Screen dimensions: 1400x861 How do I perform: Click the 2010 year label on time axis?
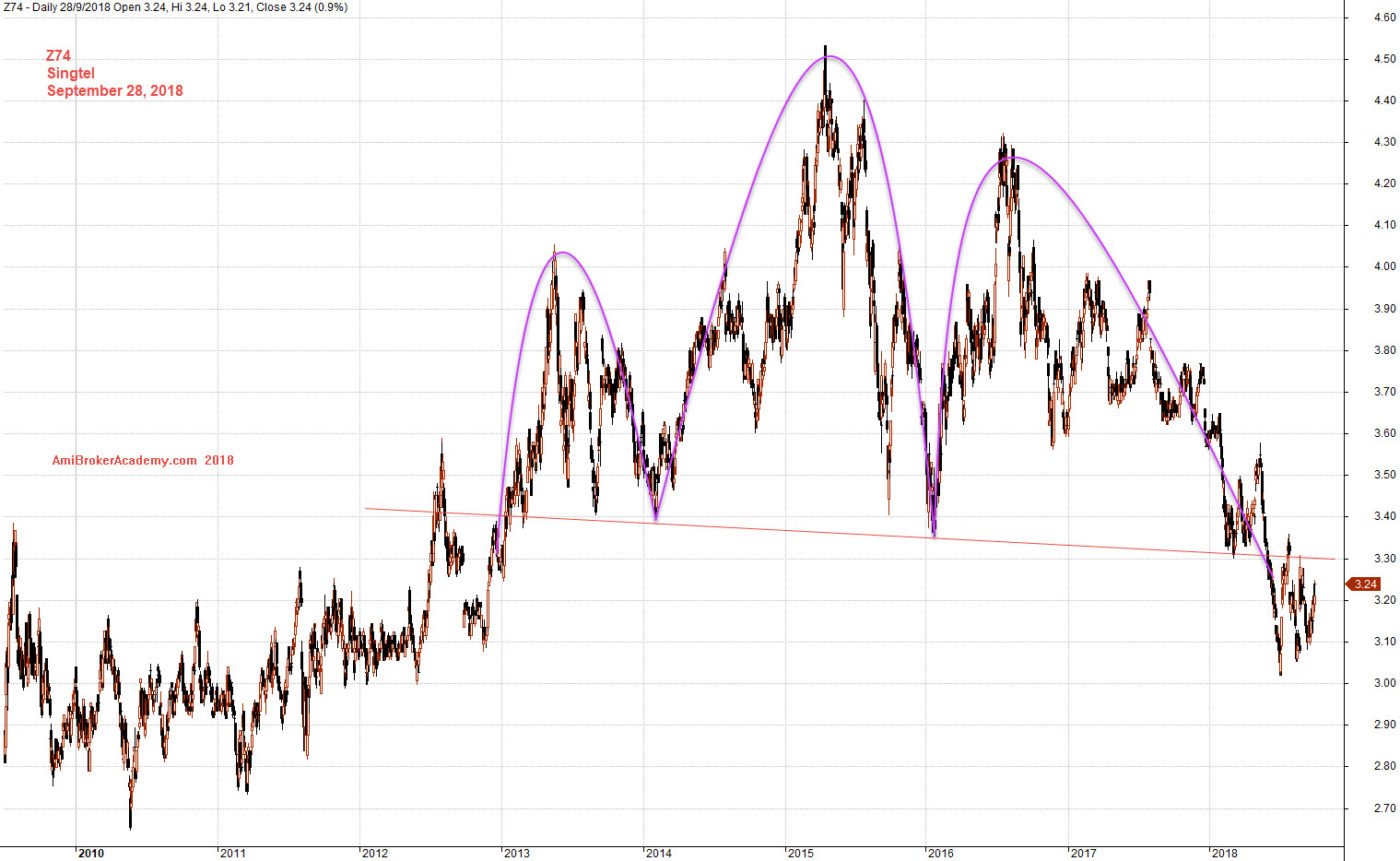[x=91, y=853]
